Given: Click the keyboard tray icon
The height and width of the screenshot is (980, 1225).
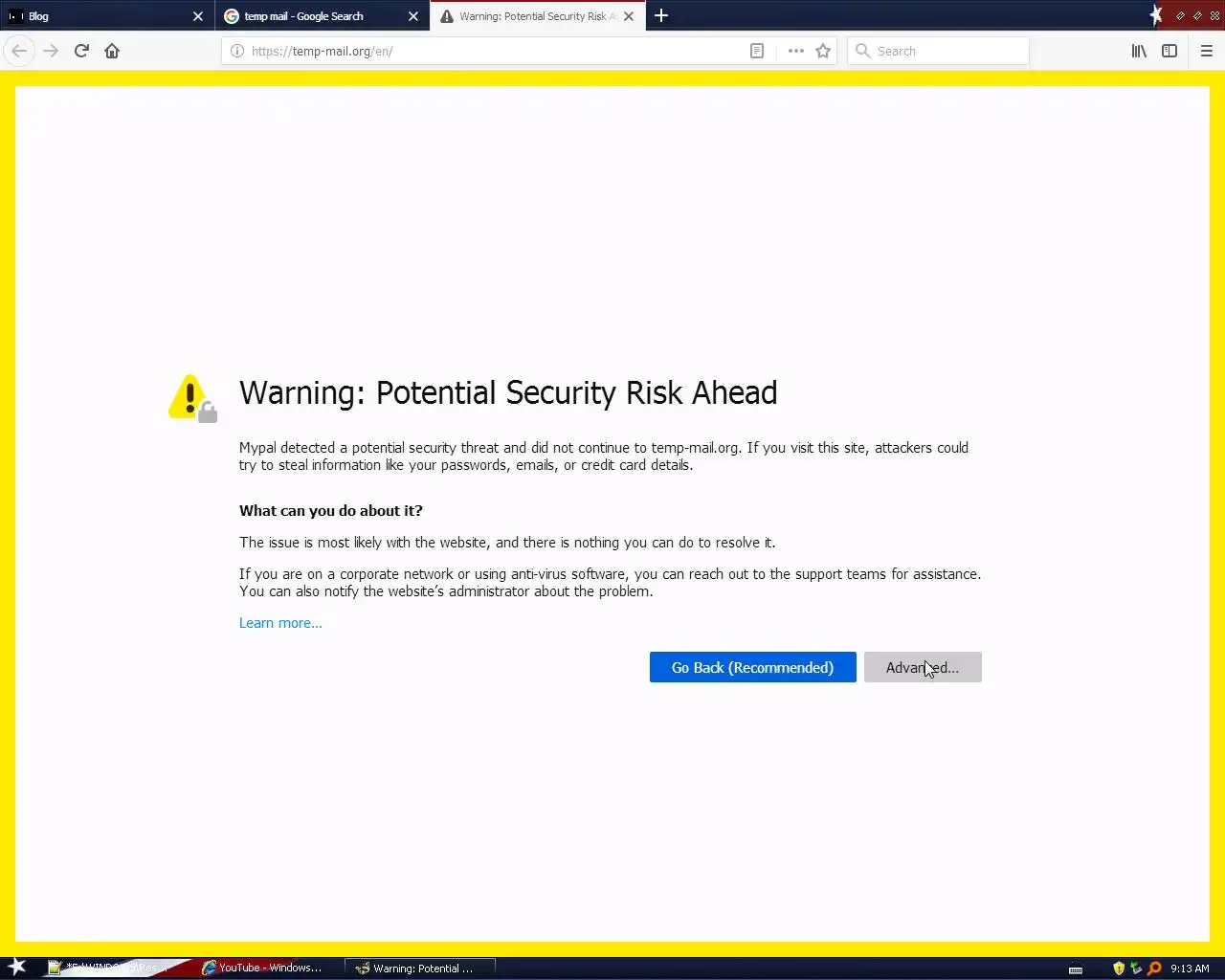Looking at the screenshot, I should pyautogui.click(x=1076, y=969).
